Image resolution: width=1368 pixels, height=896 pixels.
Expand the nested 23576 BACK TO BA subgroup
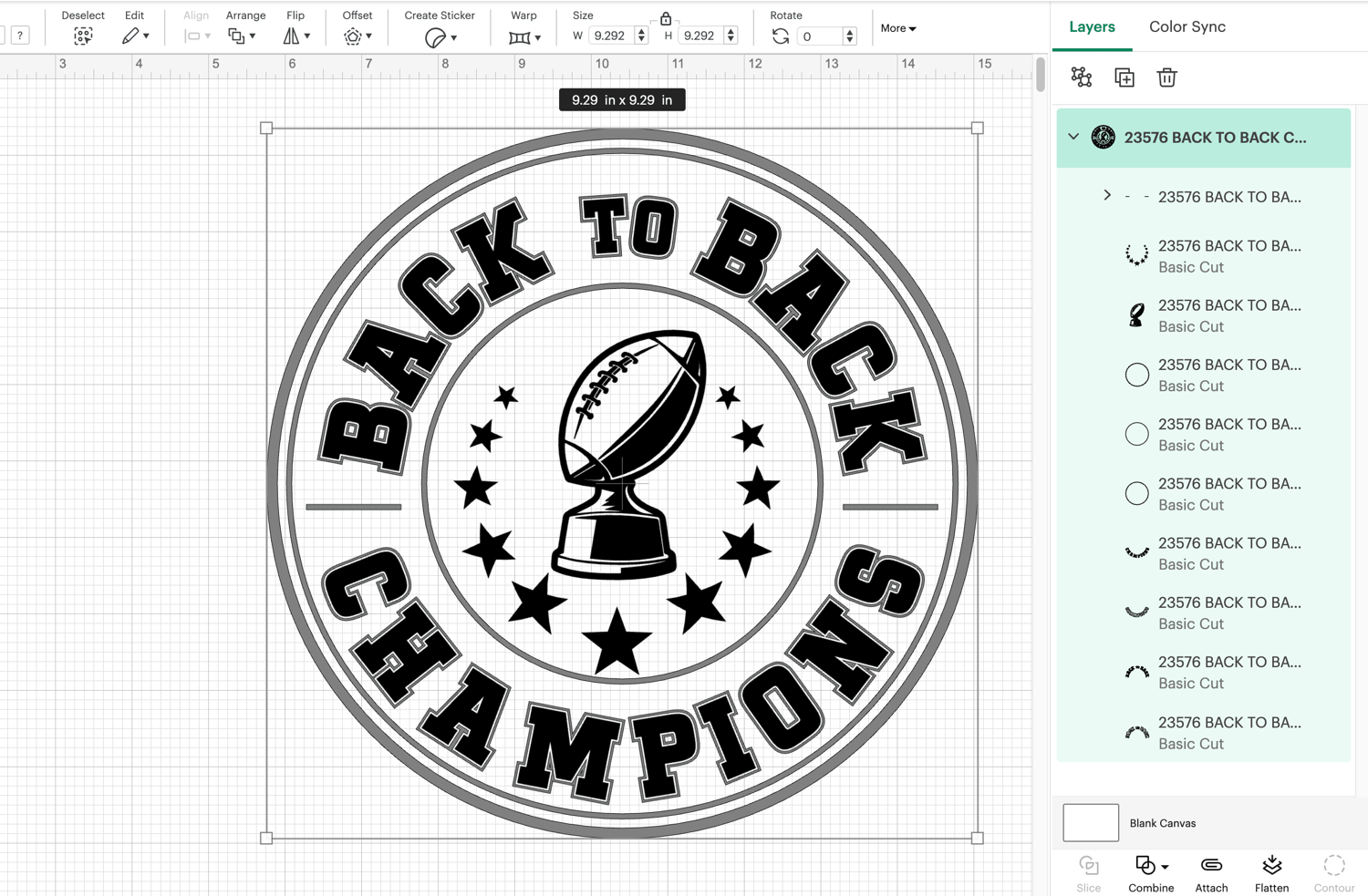pyautogui.click(x=1107, y=196)
